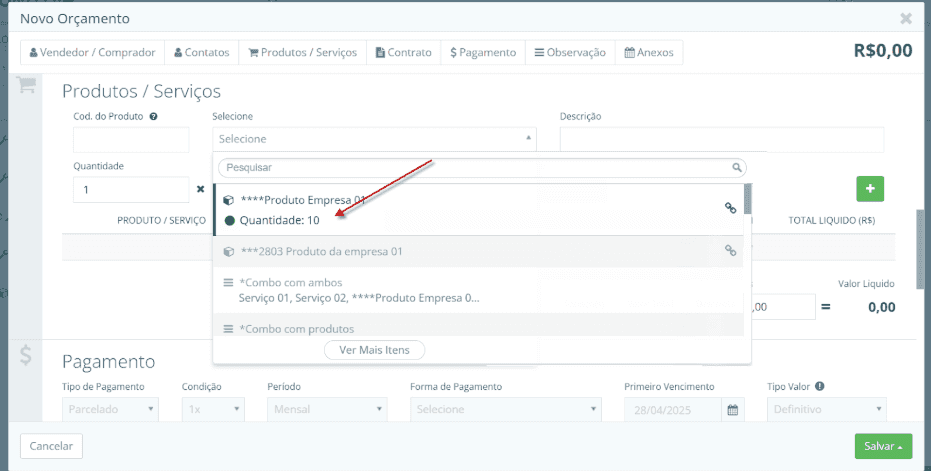Click list icon of *Combo com ambos

[x=228, y=283]
